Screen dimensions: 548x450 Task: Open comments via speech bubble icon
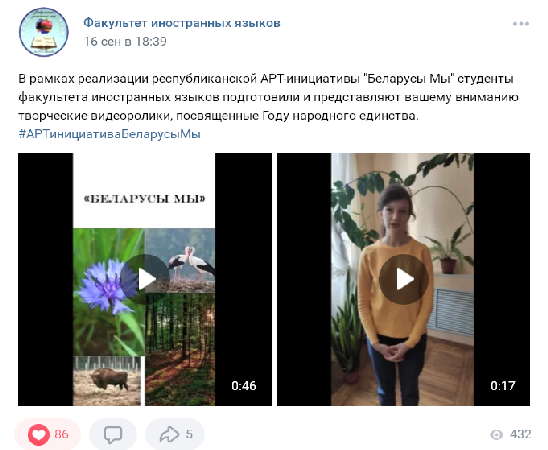click(113, 434)
